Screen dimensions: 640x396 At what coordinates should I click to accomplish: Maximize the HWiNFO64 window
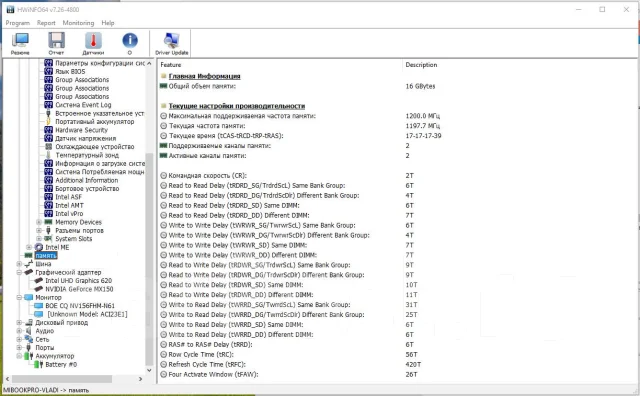coord(602,9)
